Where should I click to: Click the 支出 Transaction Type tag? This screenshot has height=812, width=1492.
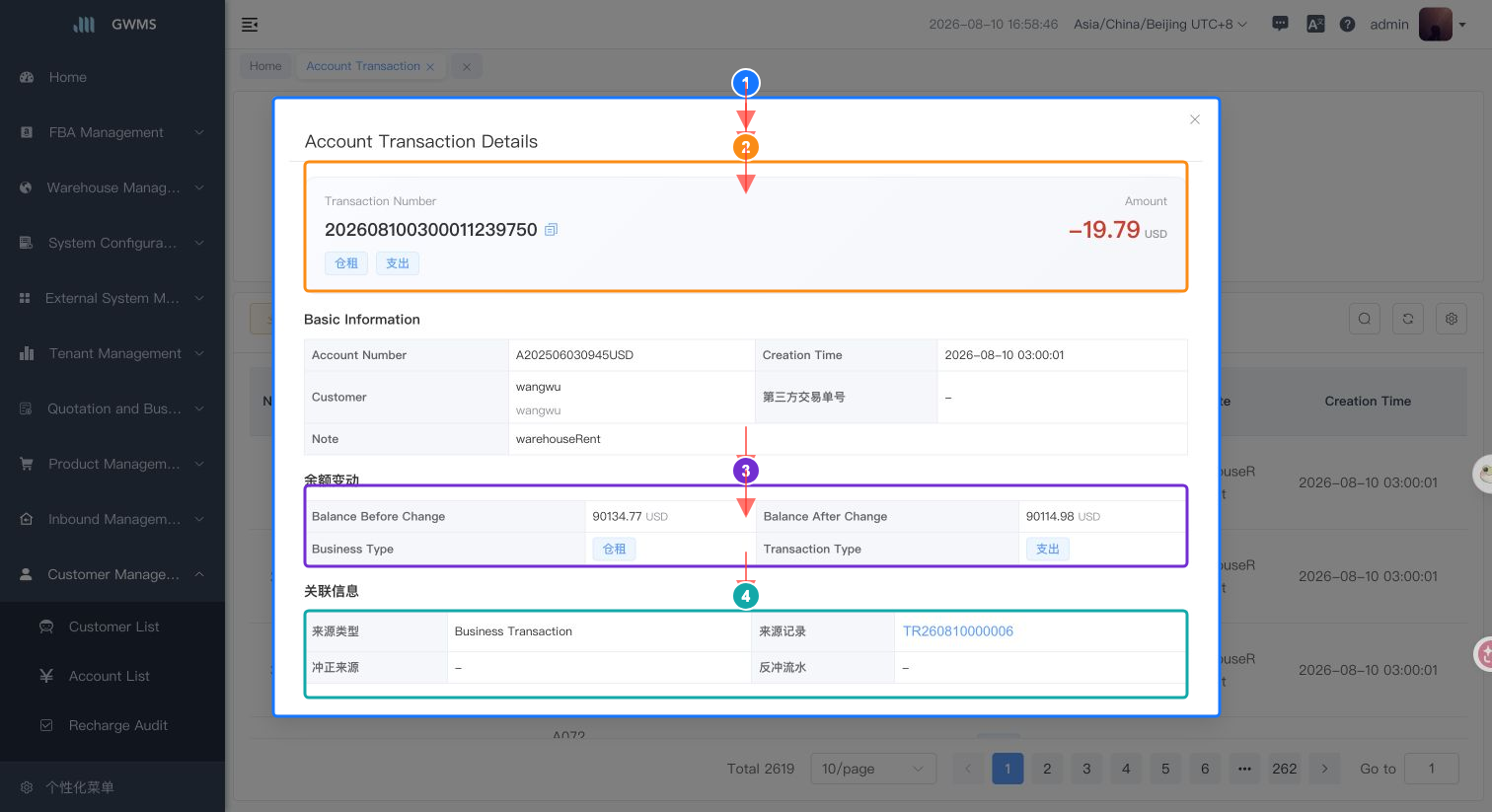tap(1048, 549)
